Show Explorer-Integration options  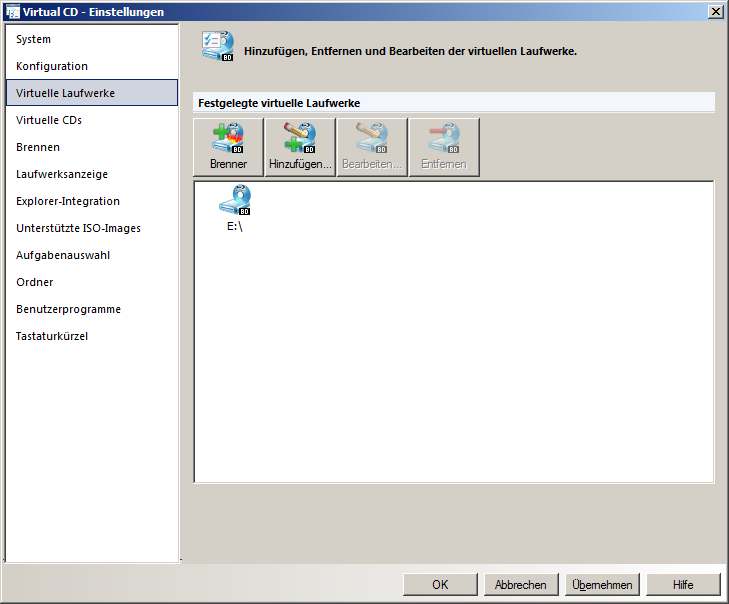coord(92,201)
